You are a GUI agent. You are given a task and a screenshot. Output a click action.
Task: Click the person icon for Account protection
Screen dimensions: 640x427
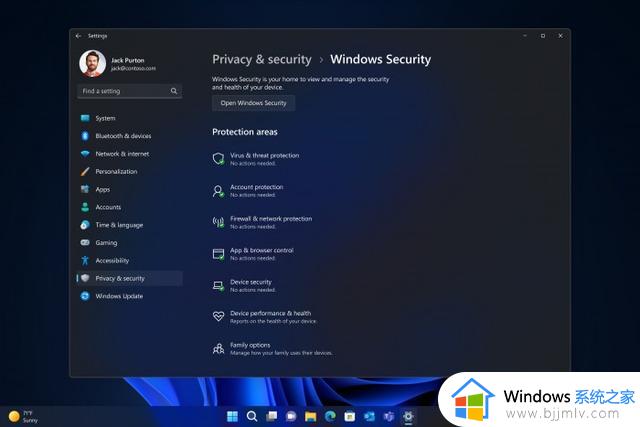(218, 191)
